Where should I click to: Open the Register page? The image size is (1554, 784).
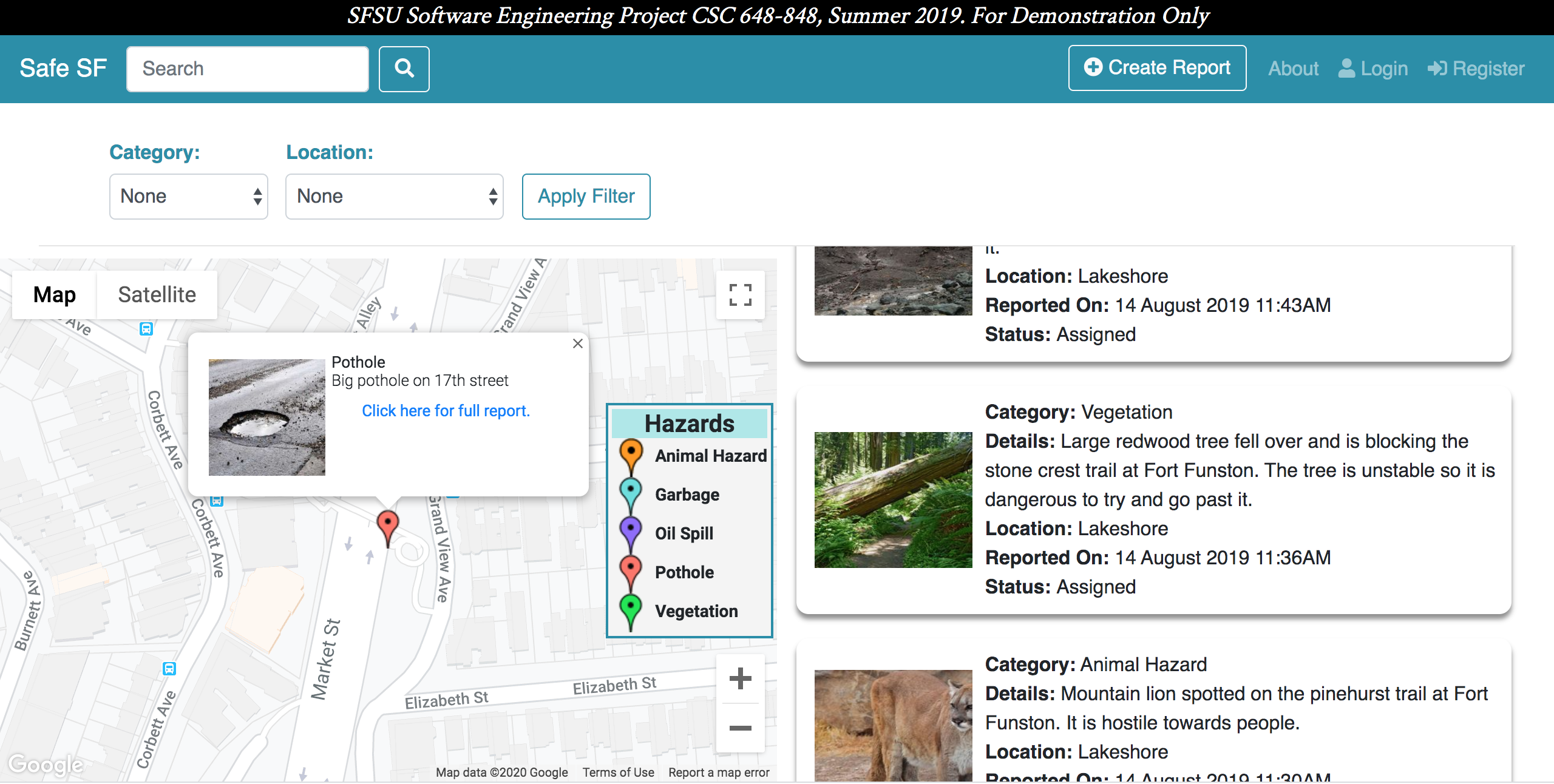pos(1476,69)
